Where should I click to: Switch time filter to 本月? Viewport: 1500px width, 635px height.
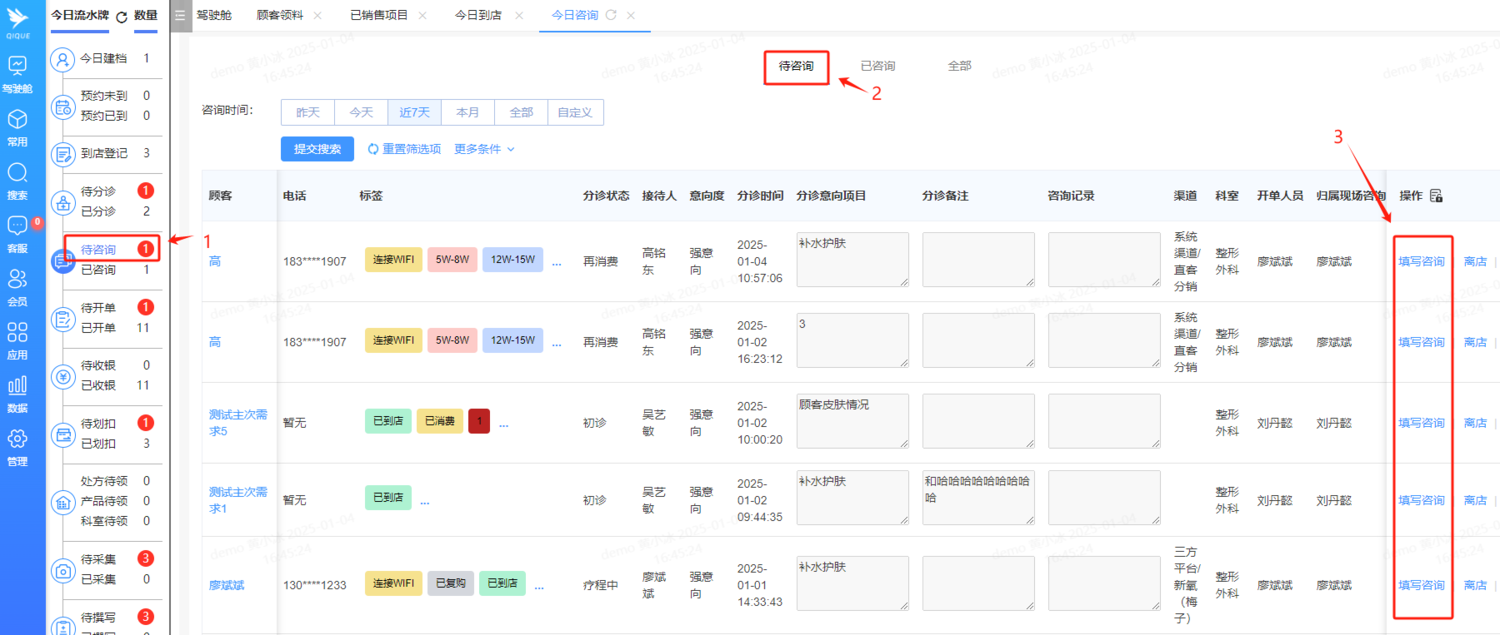[x=468, y=112]
